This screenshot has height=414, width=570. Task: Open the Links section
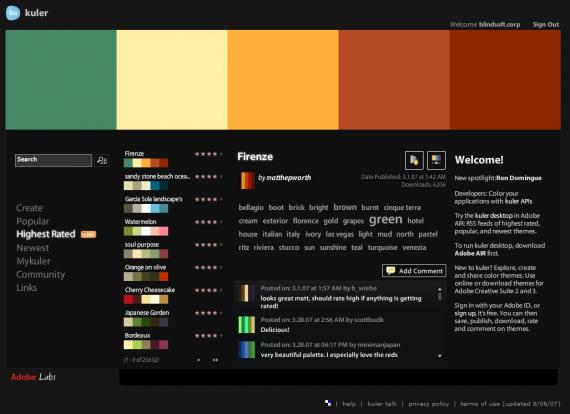[27, 288]
